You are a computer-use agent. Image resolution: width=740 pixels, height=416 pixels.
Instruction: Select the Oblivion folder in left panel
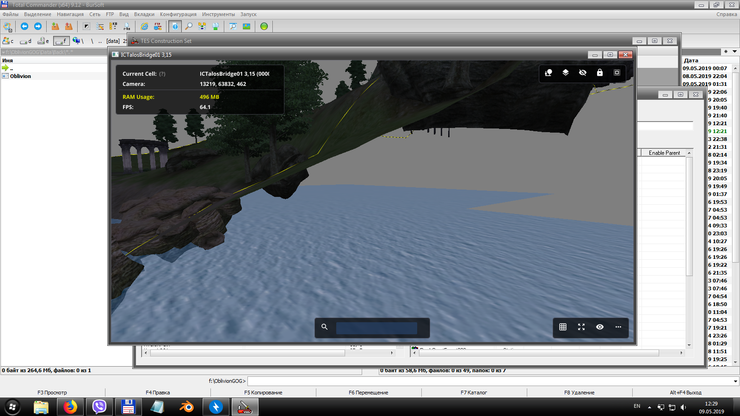coord(20,75)
